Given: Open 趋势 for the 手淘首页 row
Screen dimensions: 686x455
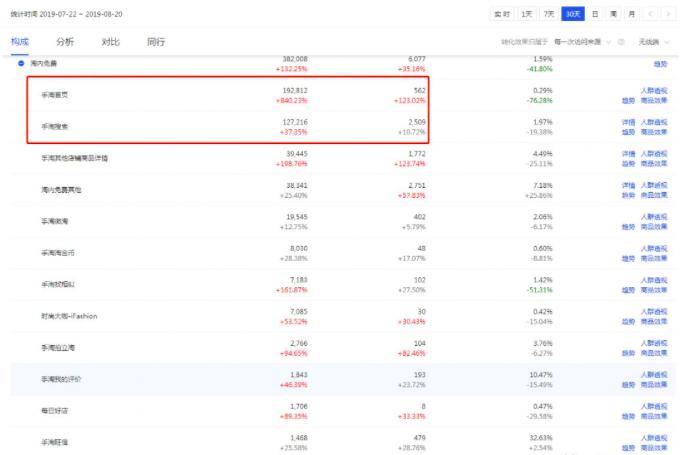Looking at the screenshot, I should pyautogui.click(x=628, y=101).
